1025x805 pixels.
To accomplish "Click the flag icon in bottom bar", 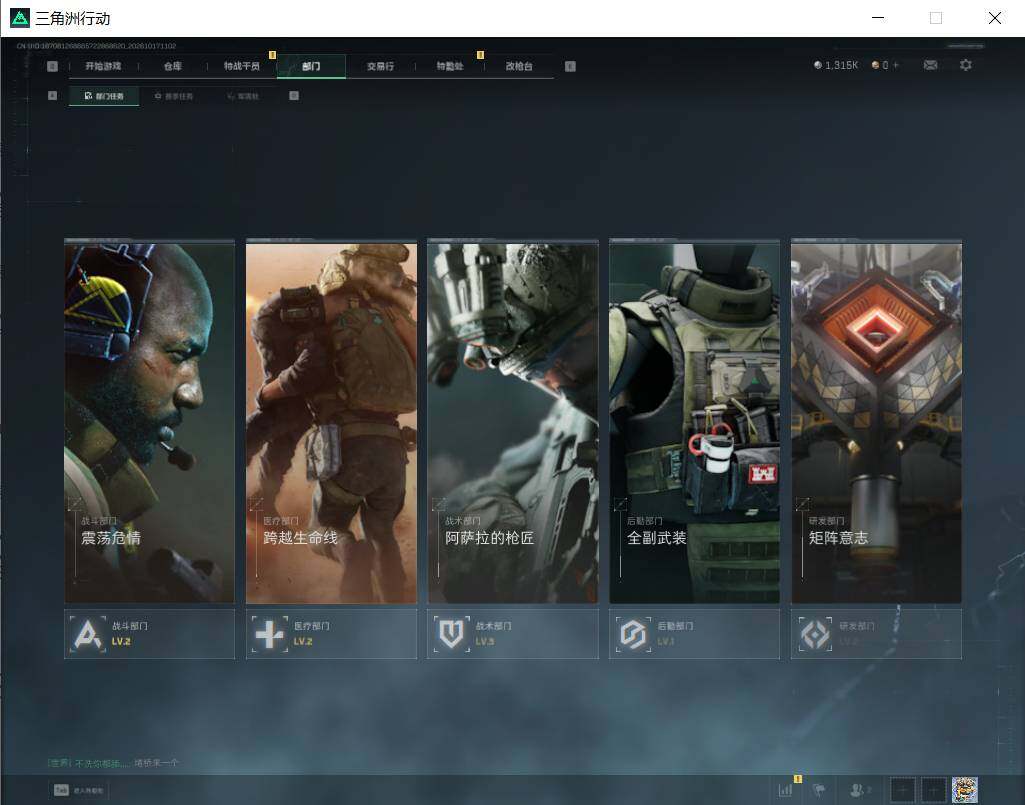I will pyautogui.click(x=820, y=790).
